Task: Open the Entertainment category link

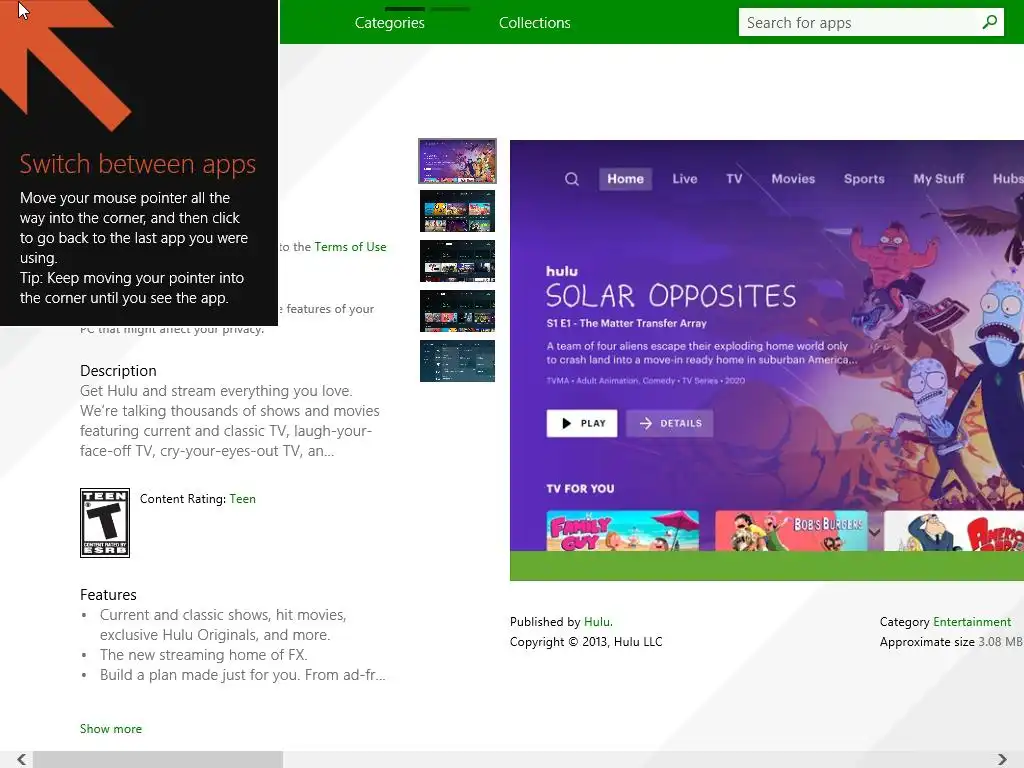Action: coord(972,622)
